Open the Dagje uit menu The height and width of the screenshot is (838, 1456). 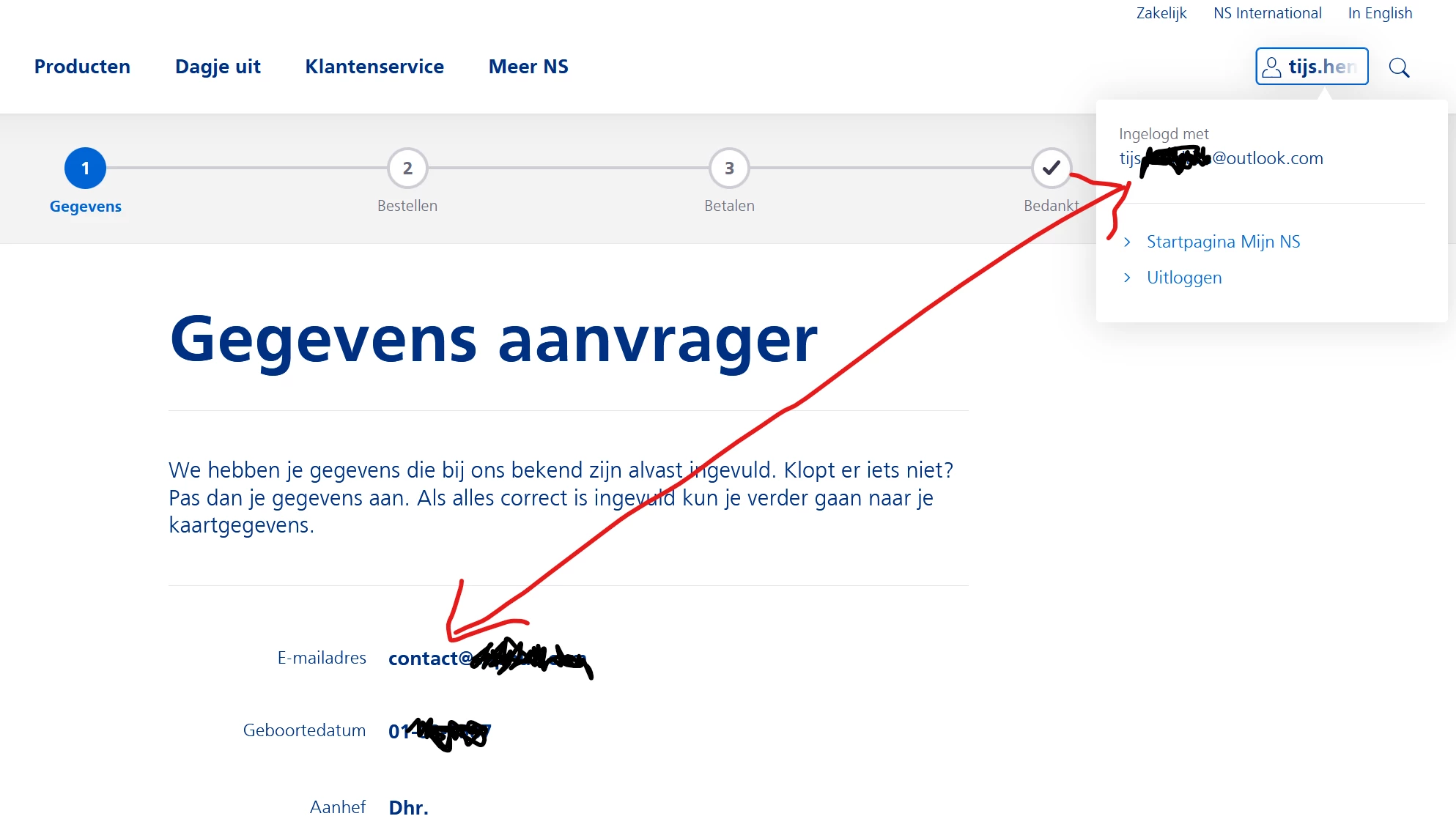coord(218,67)
